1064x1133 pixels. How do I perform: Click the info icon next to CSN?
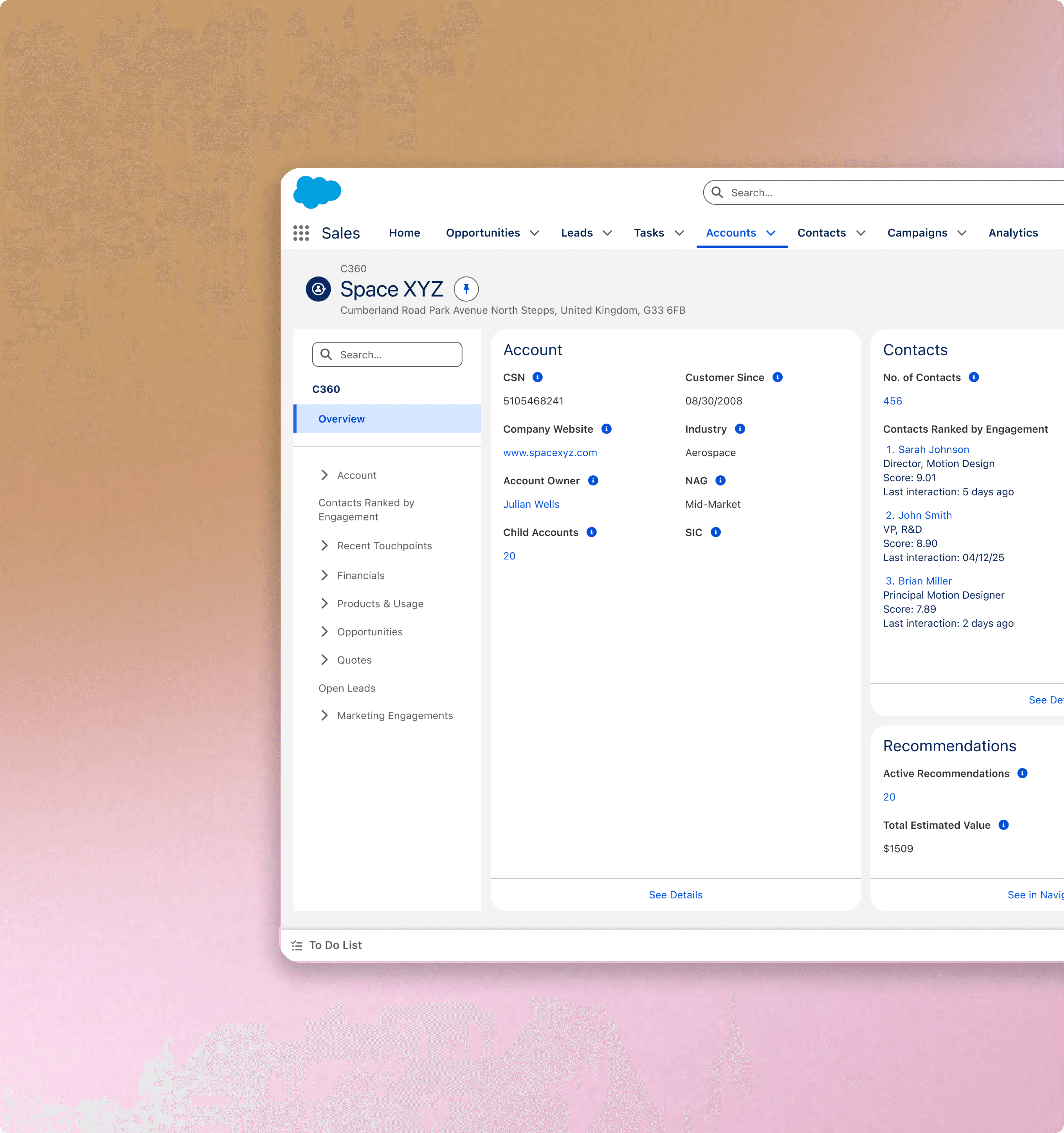(538, 377)
